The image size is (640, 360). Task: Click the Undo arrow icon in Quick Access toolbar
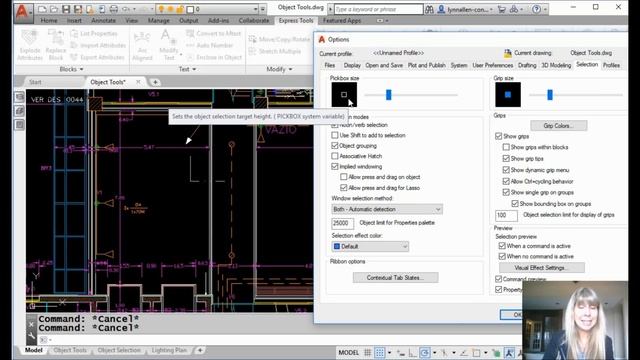click(126, 9)
